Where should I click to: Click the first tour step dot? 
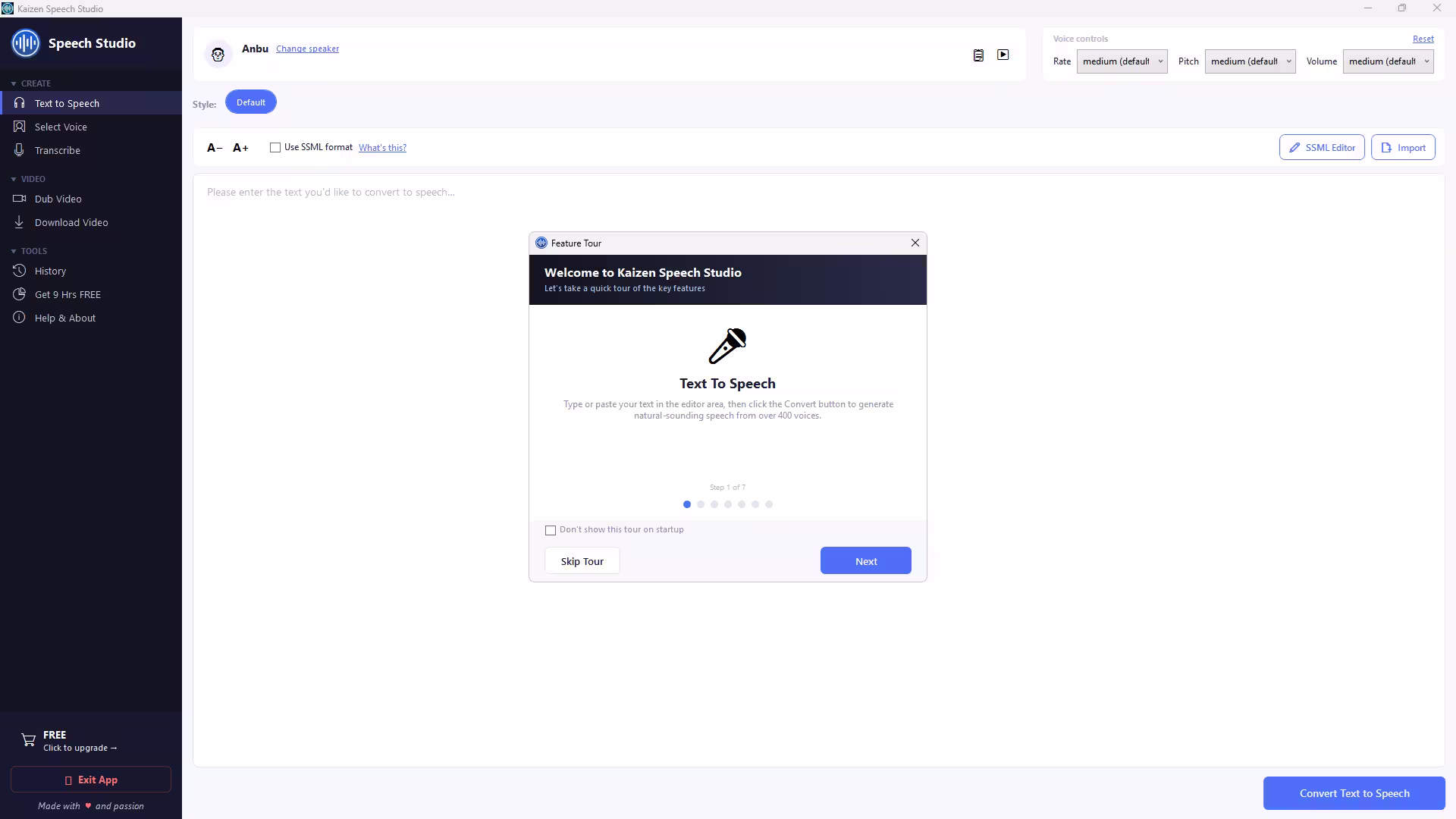tap(687, 504)
